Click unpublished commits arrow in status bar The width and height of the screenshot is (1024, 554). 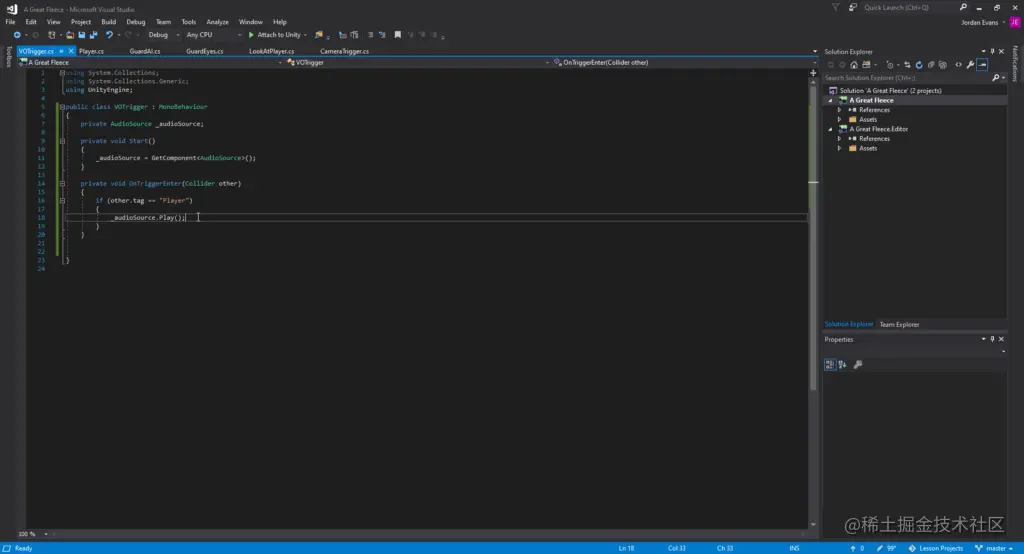857,548
